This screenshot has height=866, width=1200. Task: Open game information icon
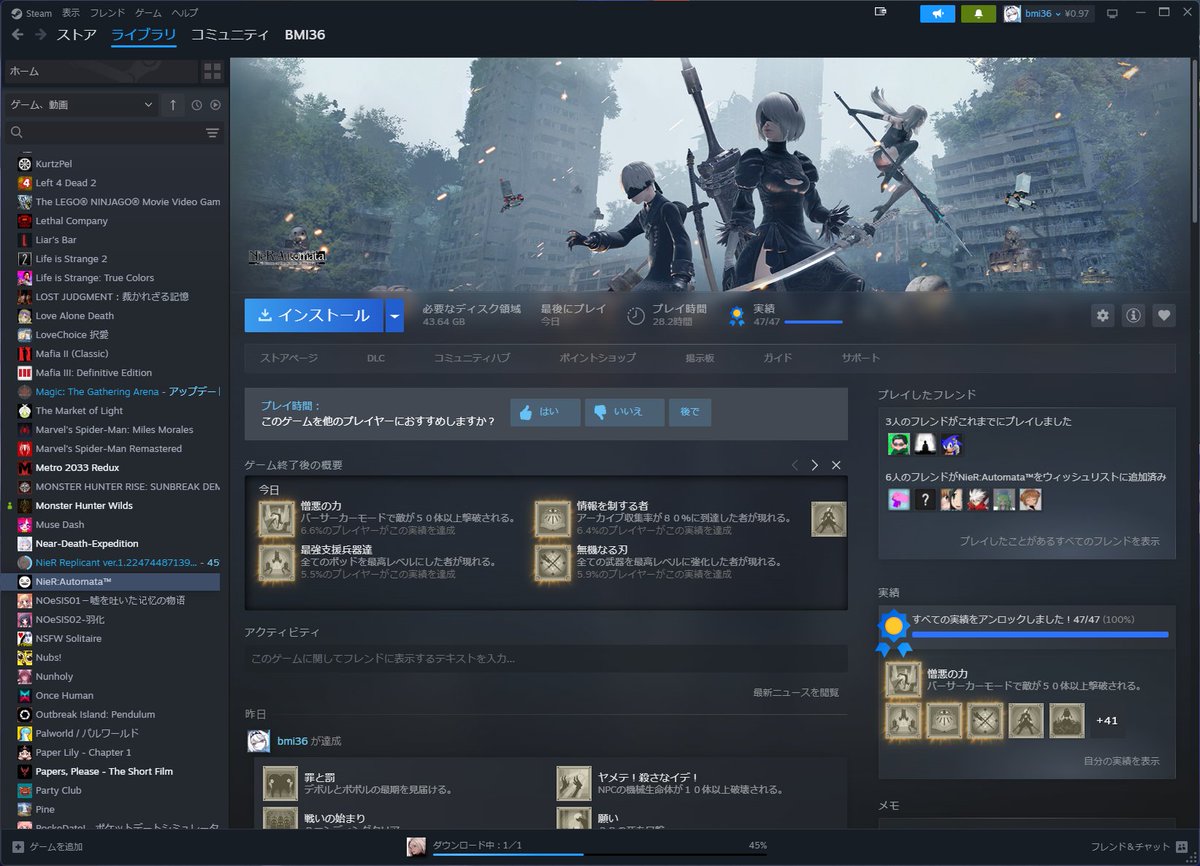pyautogui.click(x=1133, y=315)
